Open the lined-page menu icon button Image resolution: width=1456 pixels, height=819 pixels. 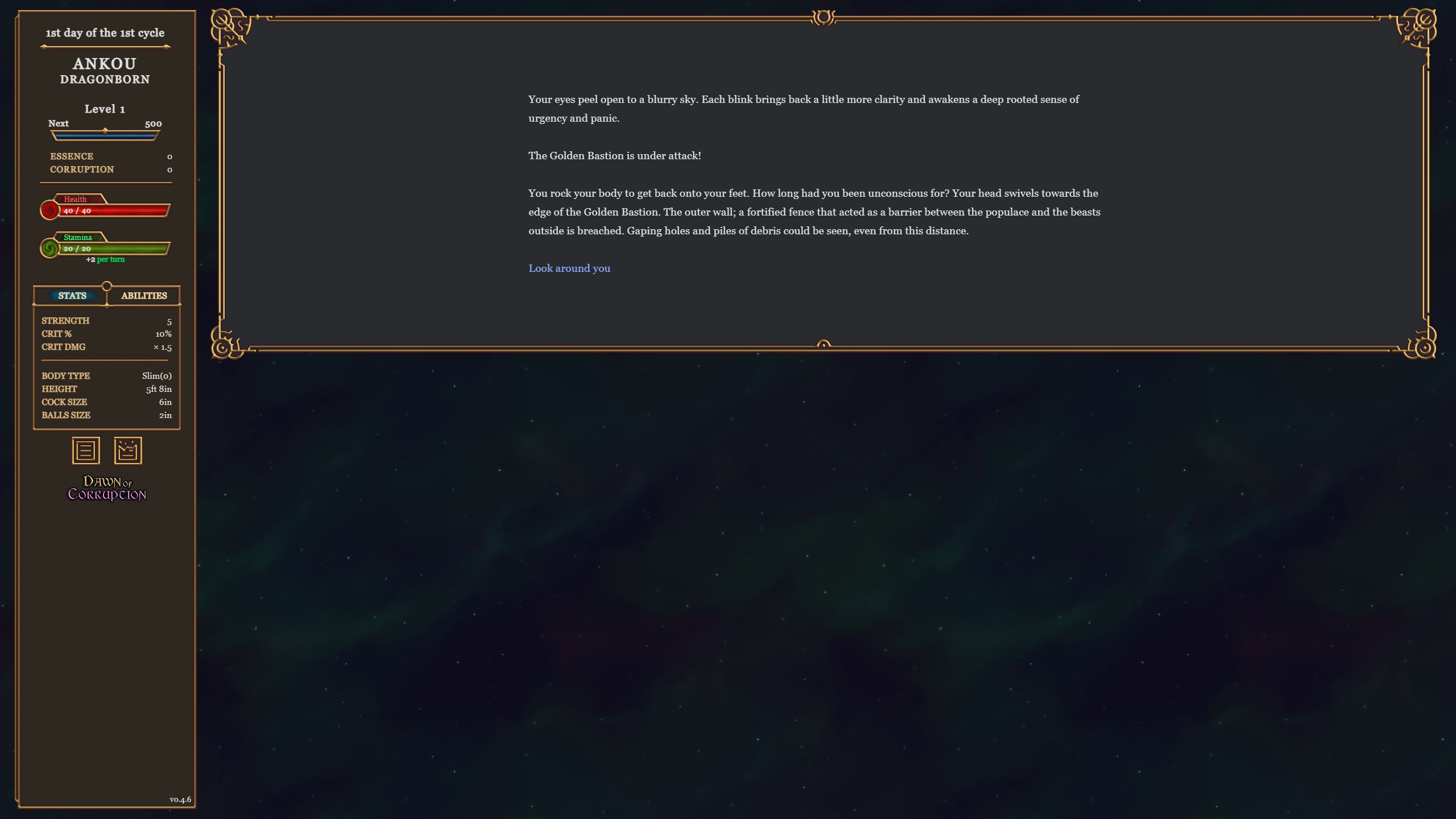86,450
